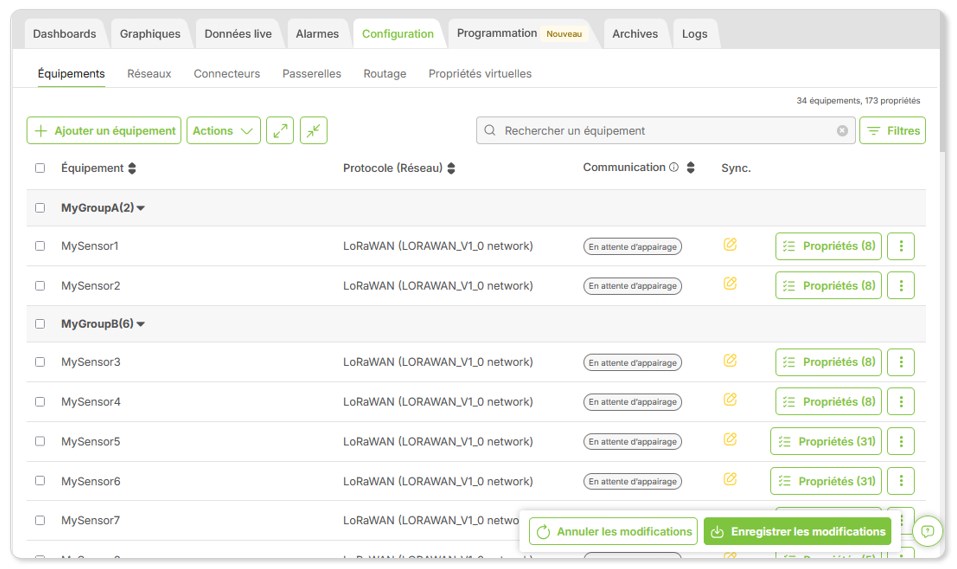Click MySensor4 sync edit icon
The height and width of the screenshot is (569, 957).
[730, 400]
